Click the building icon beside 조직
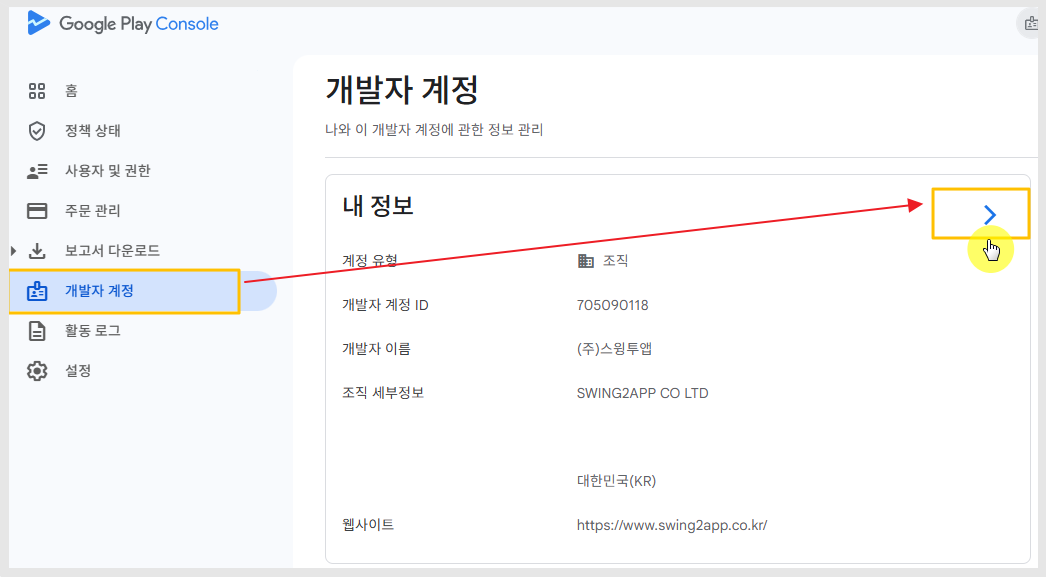Screen dimensions: 1046x577 586,261
